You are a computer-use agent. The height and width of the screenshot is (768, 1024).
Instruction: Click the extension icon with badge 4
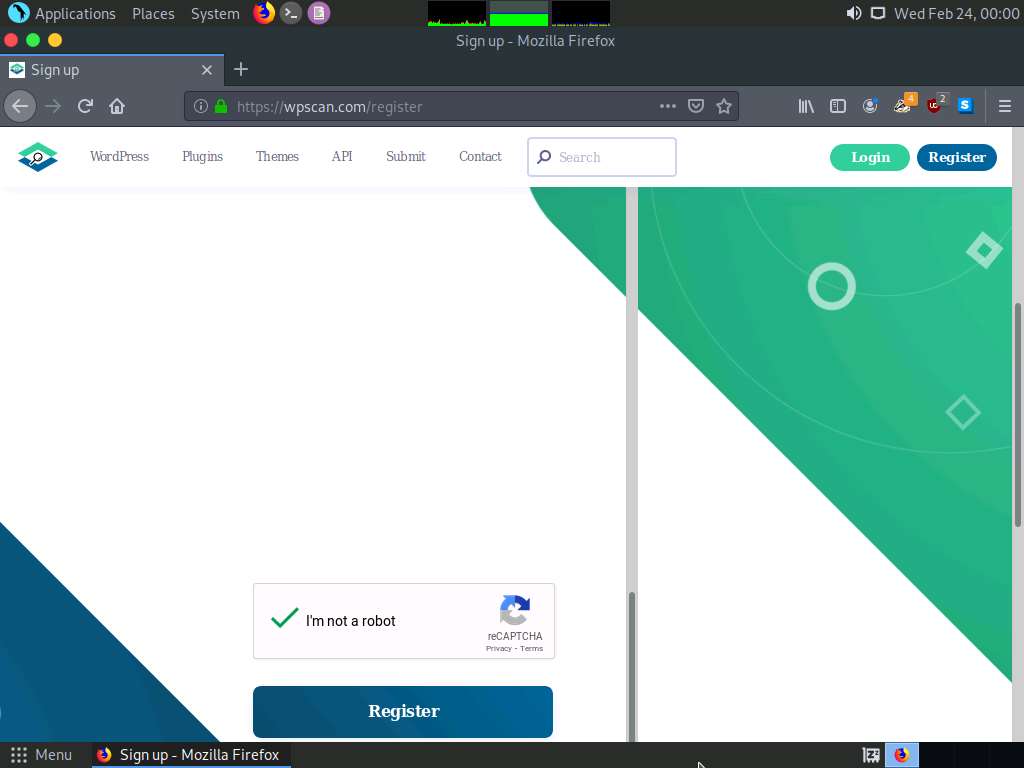point(902,106)
